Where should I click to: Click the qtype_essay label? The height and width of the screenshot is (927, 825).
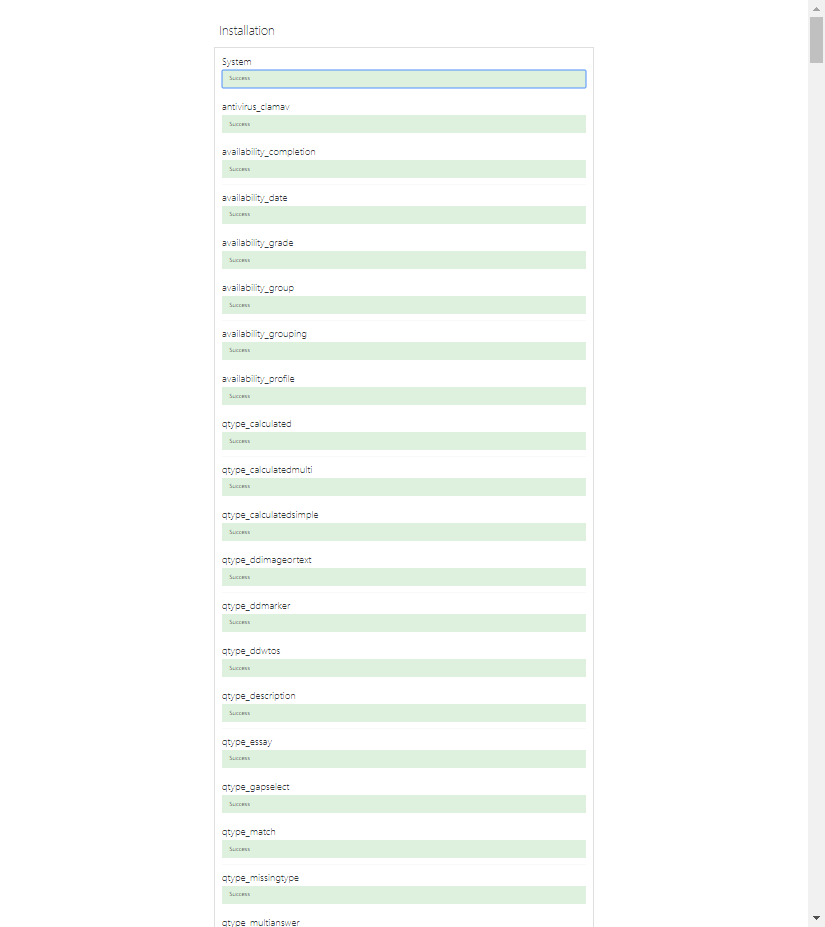247,742
